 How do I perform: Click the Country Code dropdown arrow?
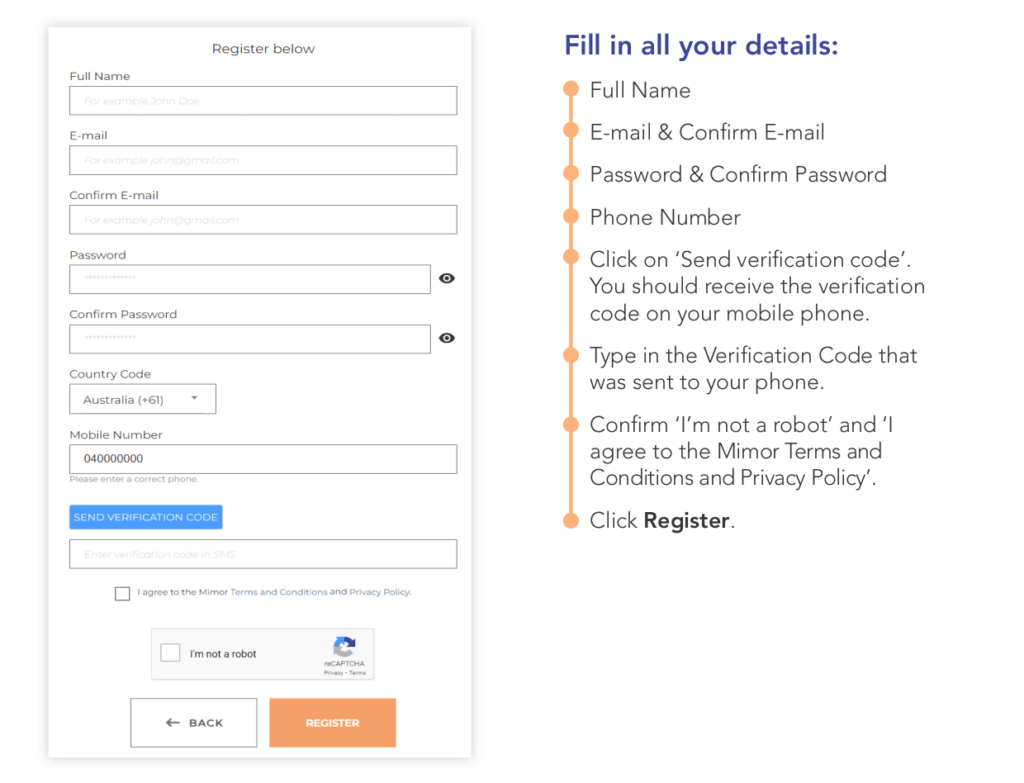[x=194, y=398]
